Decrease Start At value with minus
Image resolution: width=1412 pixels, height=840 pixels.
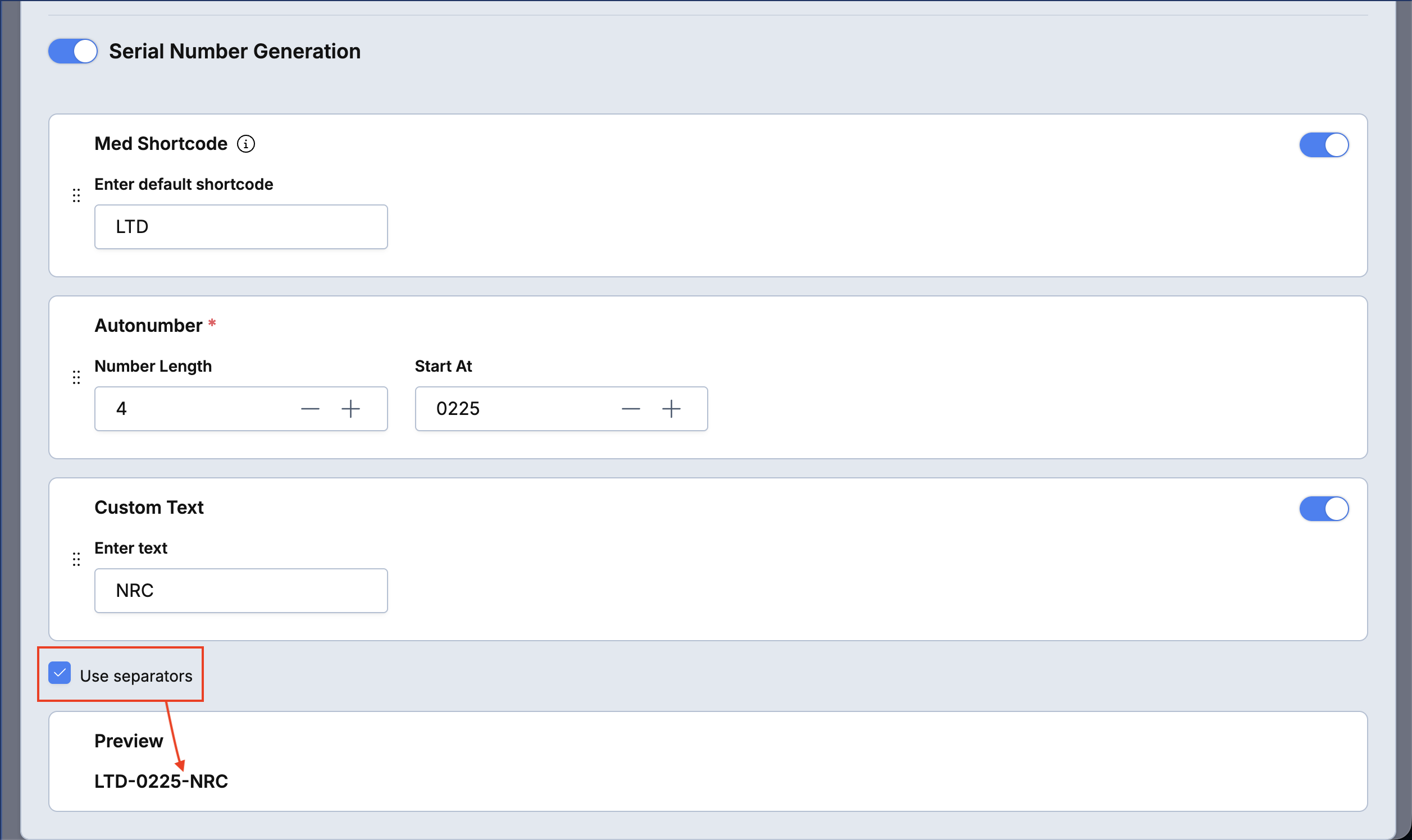coord(631,409)
